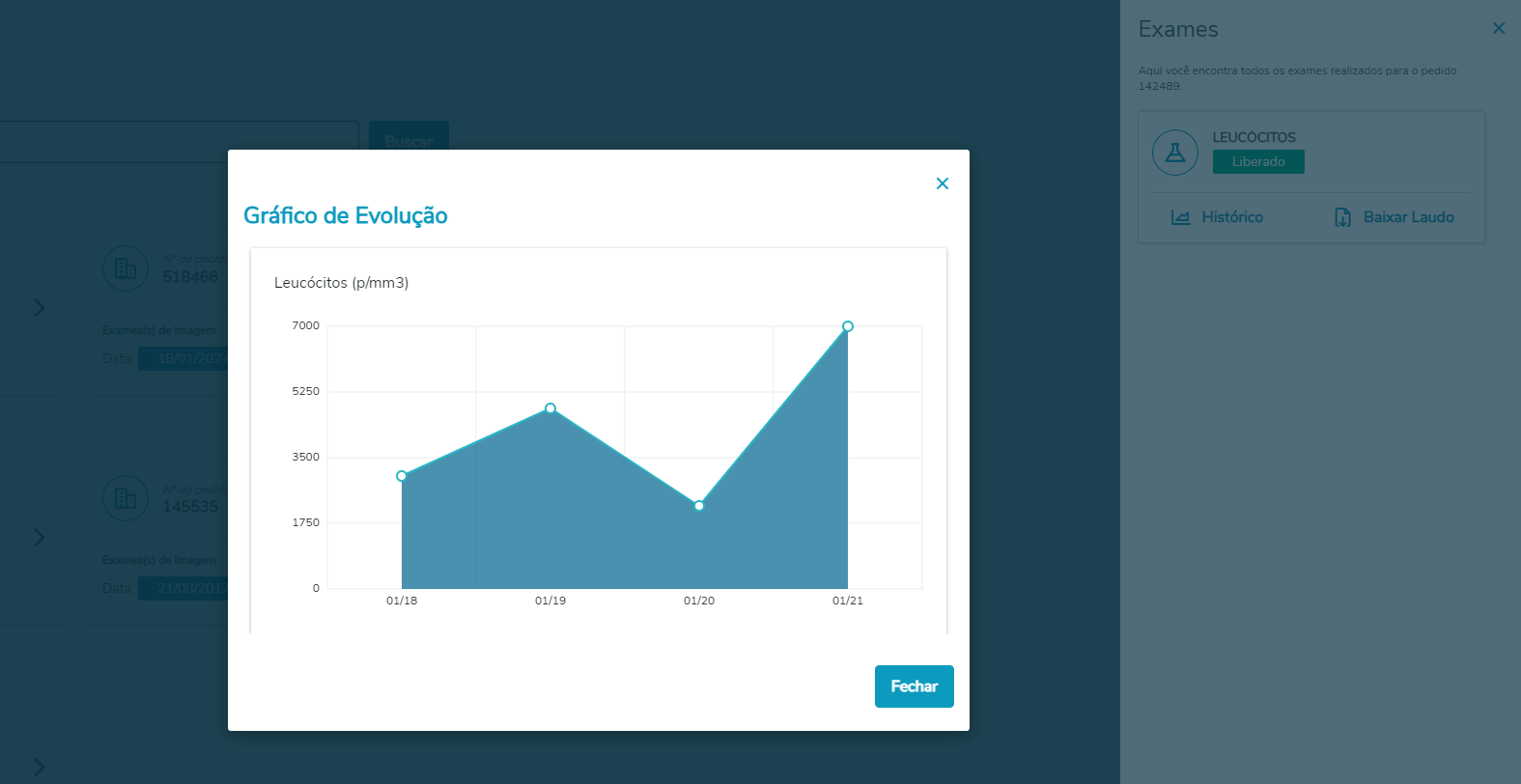
Task: Click the 01/19 x-axis date label
Action: (x=550, y=601)
